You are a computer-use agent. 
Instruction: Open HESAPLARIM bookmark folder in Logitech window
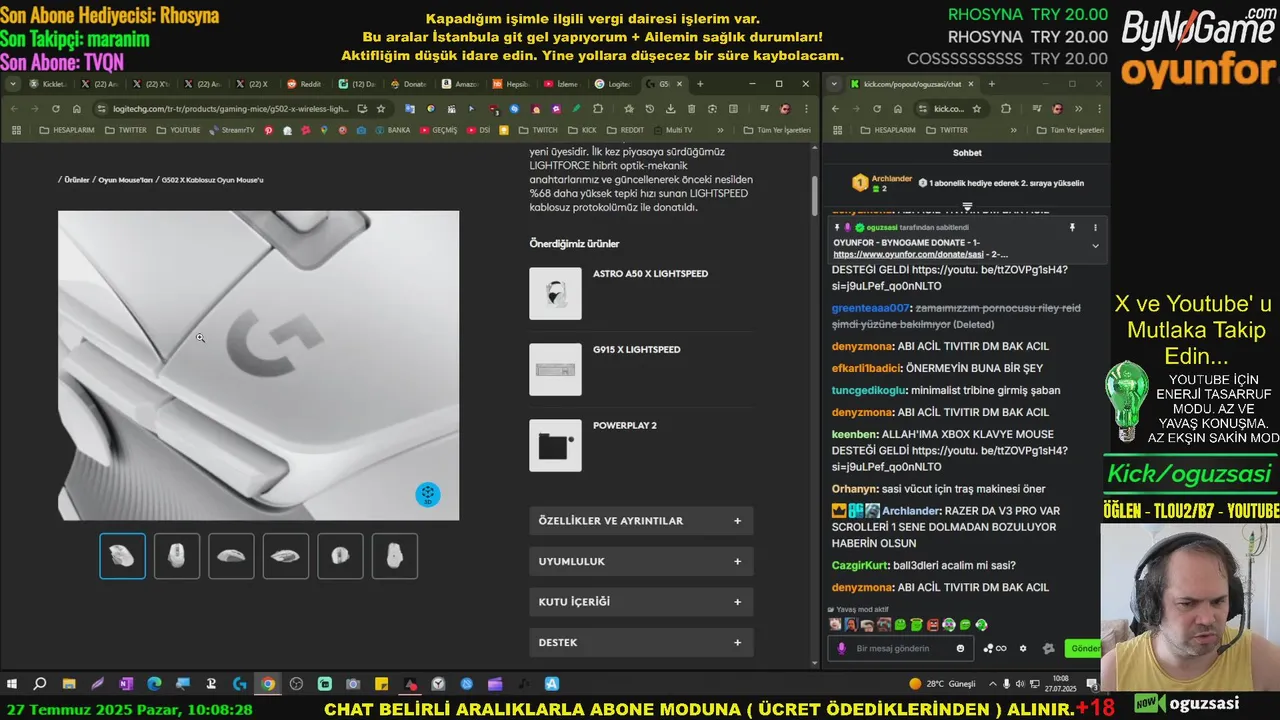point(66,130)
